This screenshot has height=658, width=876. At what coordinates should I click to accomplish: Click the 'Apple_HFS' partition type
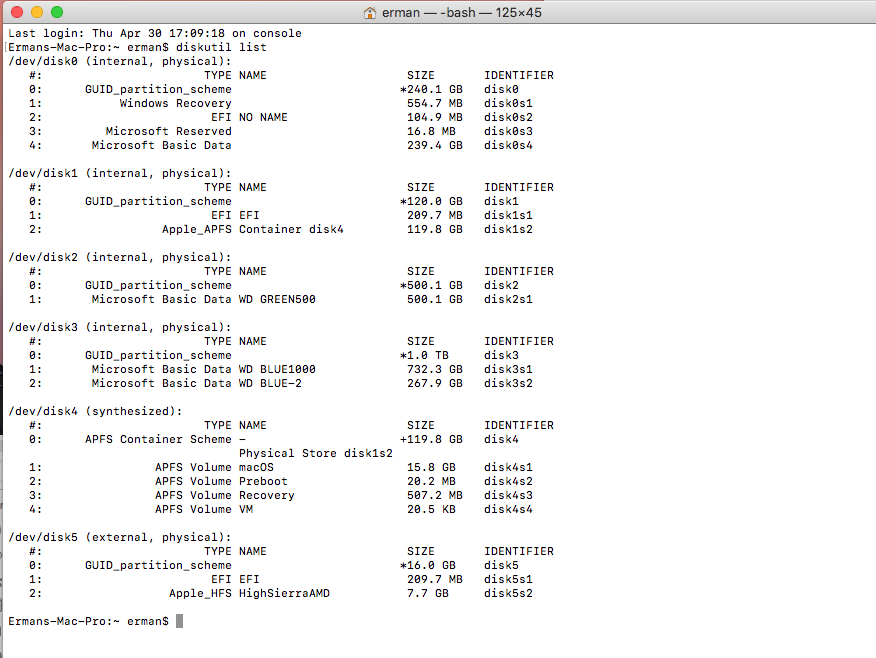tap(201, 593)
